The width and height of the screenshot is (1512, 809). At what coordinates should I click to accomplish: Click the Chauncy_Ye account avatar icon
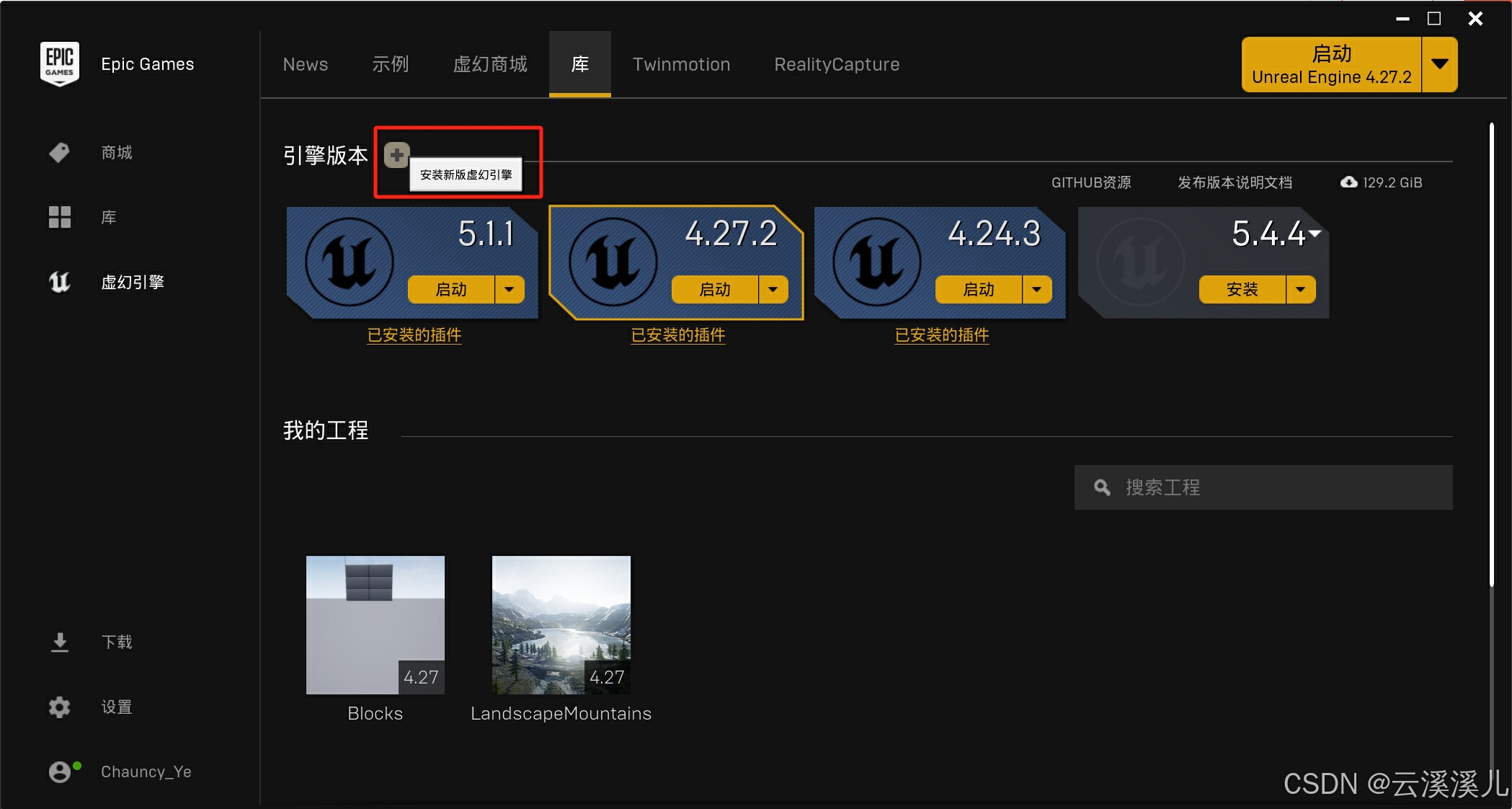tap(59, 772)
